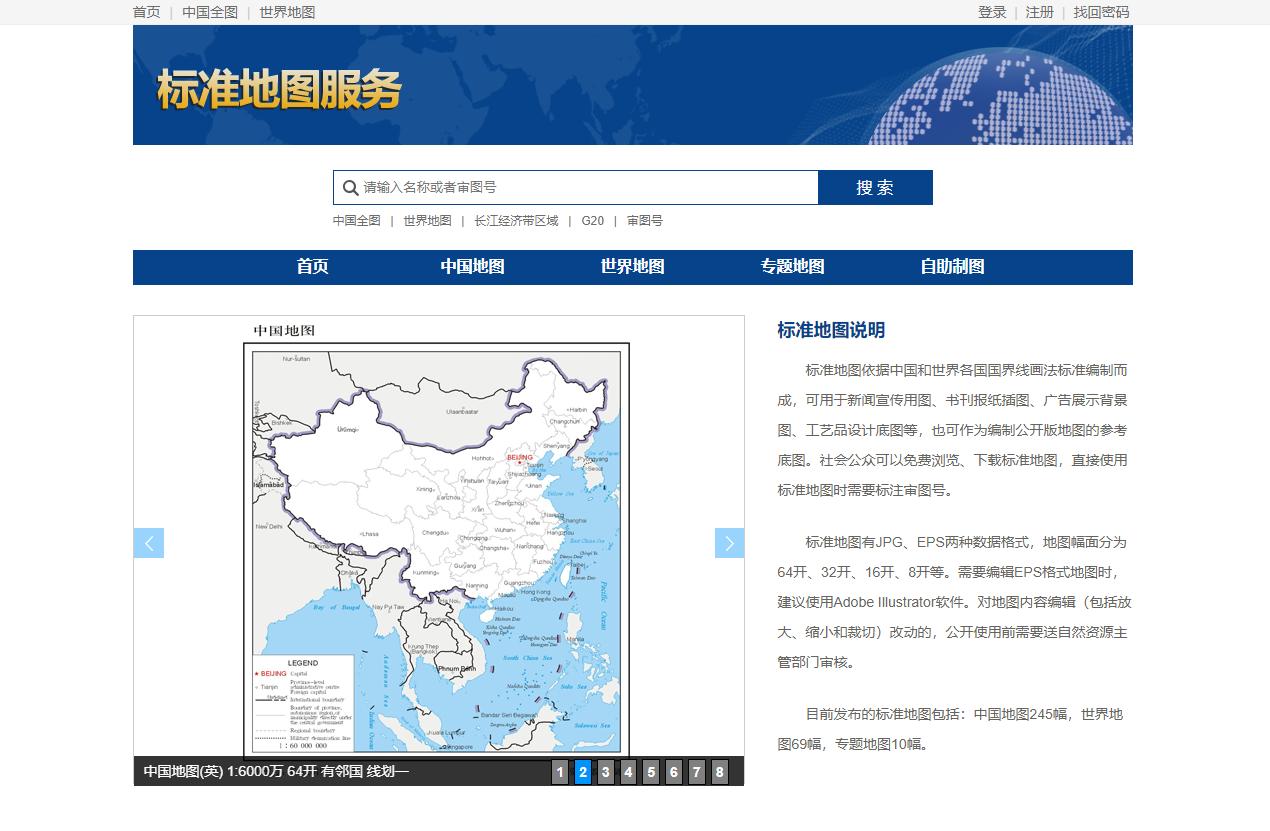
Task: Click the right carousel arrow
Action: pyautogui.click(x=729, y=542)
